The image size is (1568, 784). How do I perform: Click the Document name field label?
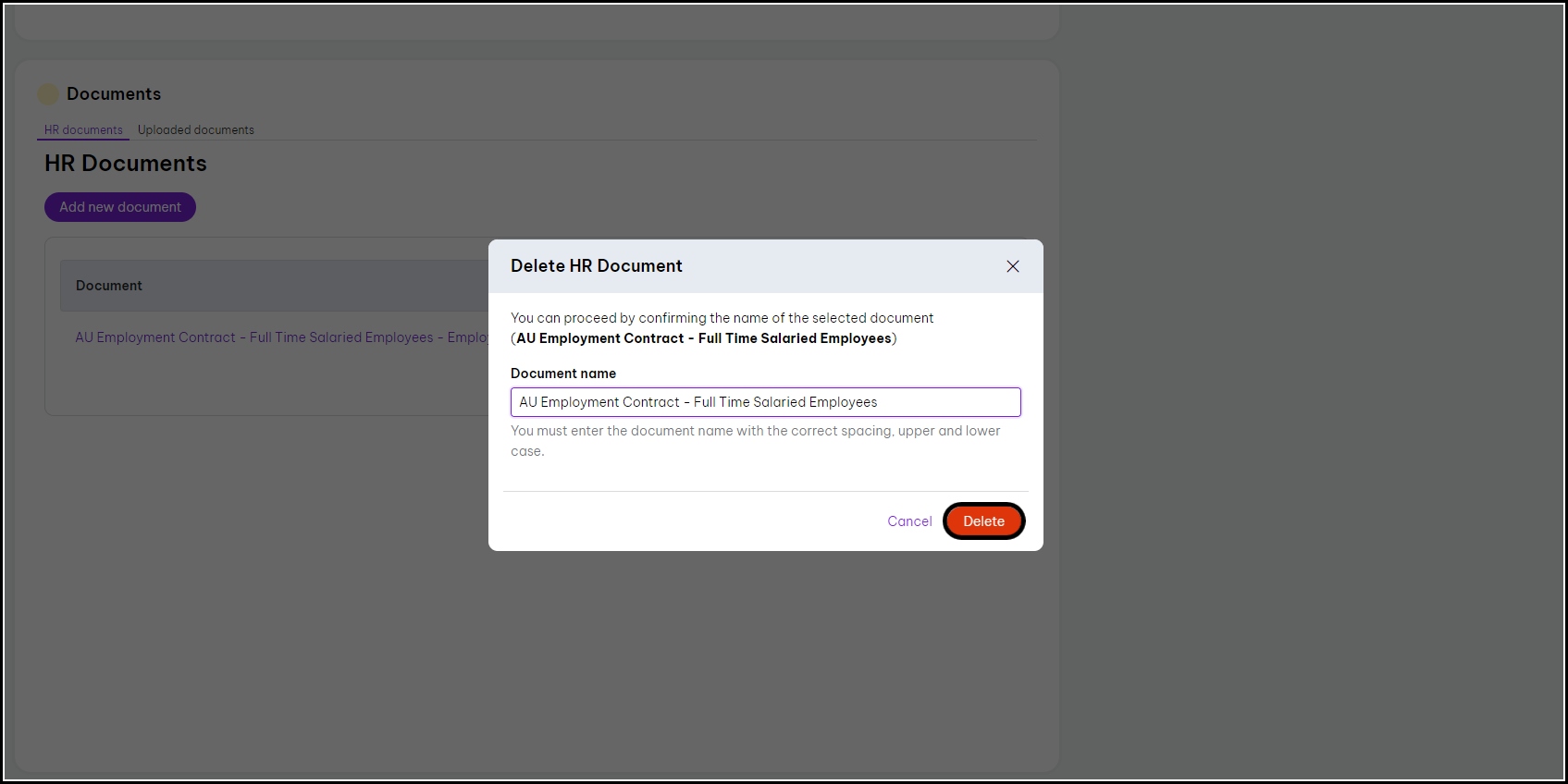tap(563, 374)
